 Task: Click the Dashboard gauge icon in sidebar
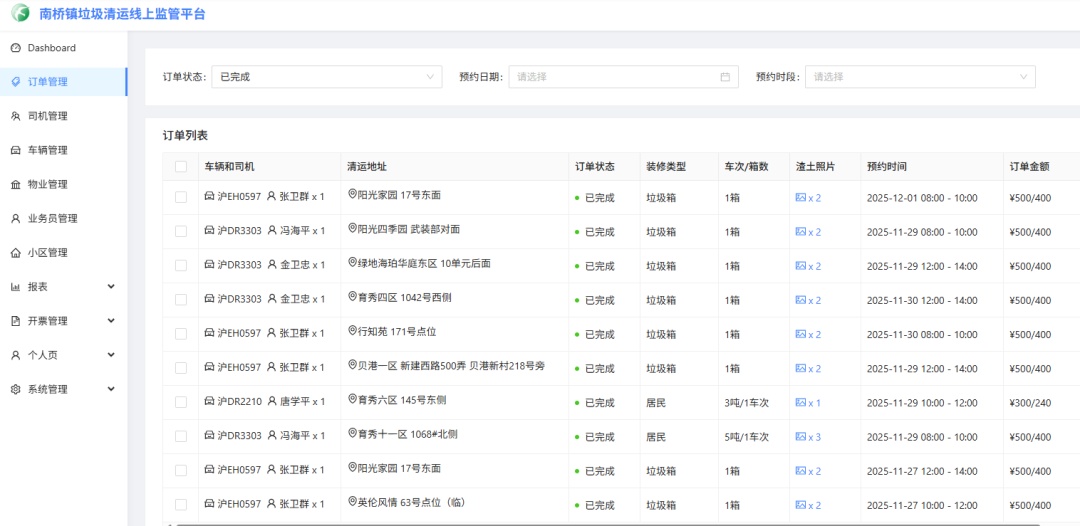click(x=15, y=48)
